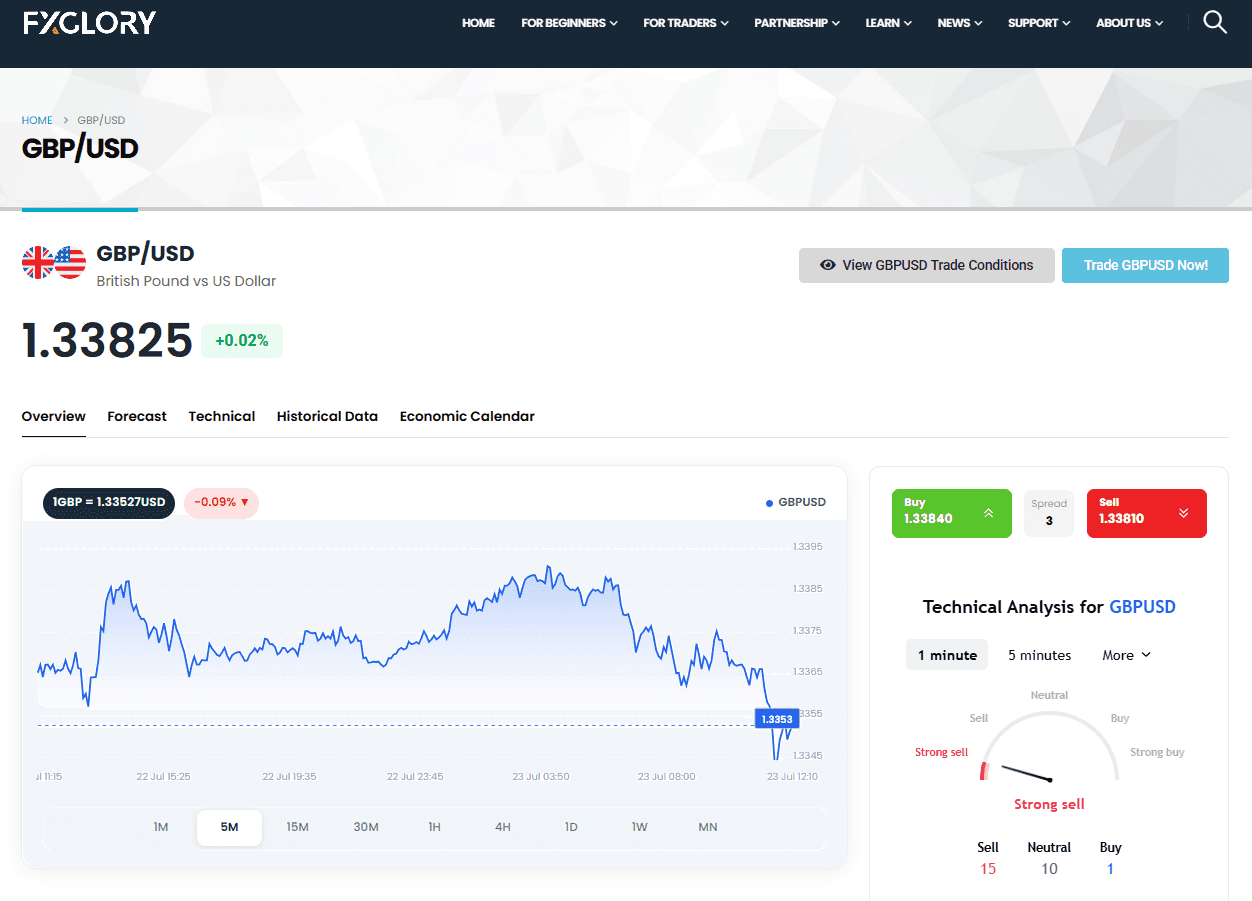Select the 5M chart timeframe

pyautogui.click(x=230, y=827)
